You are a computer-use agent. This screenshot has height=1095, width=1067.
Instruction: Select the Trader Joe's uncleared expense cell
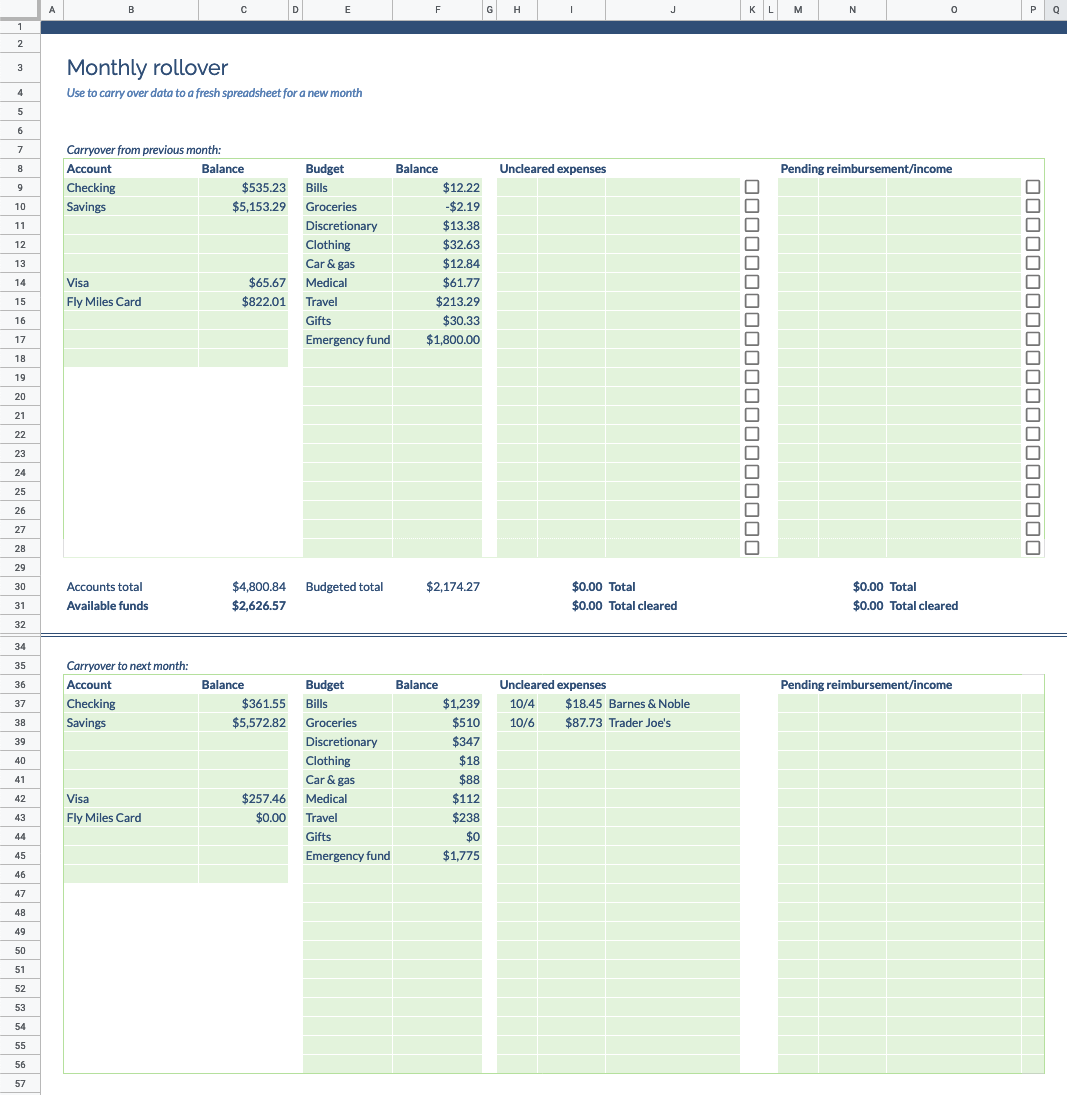point(672,722)
